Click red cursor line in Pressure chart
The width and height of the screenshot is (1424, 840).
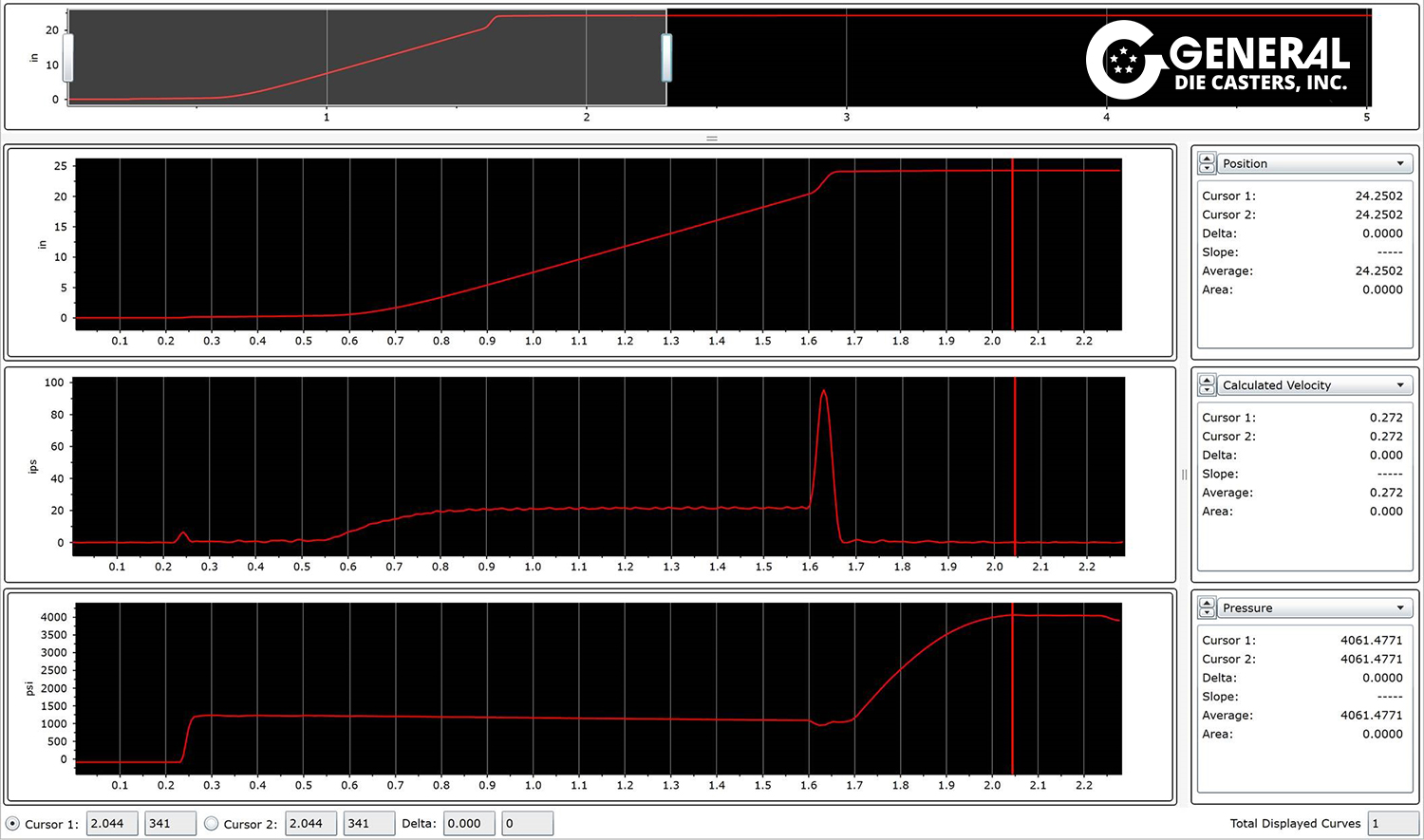coord(1012,693)
